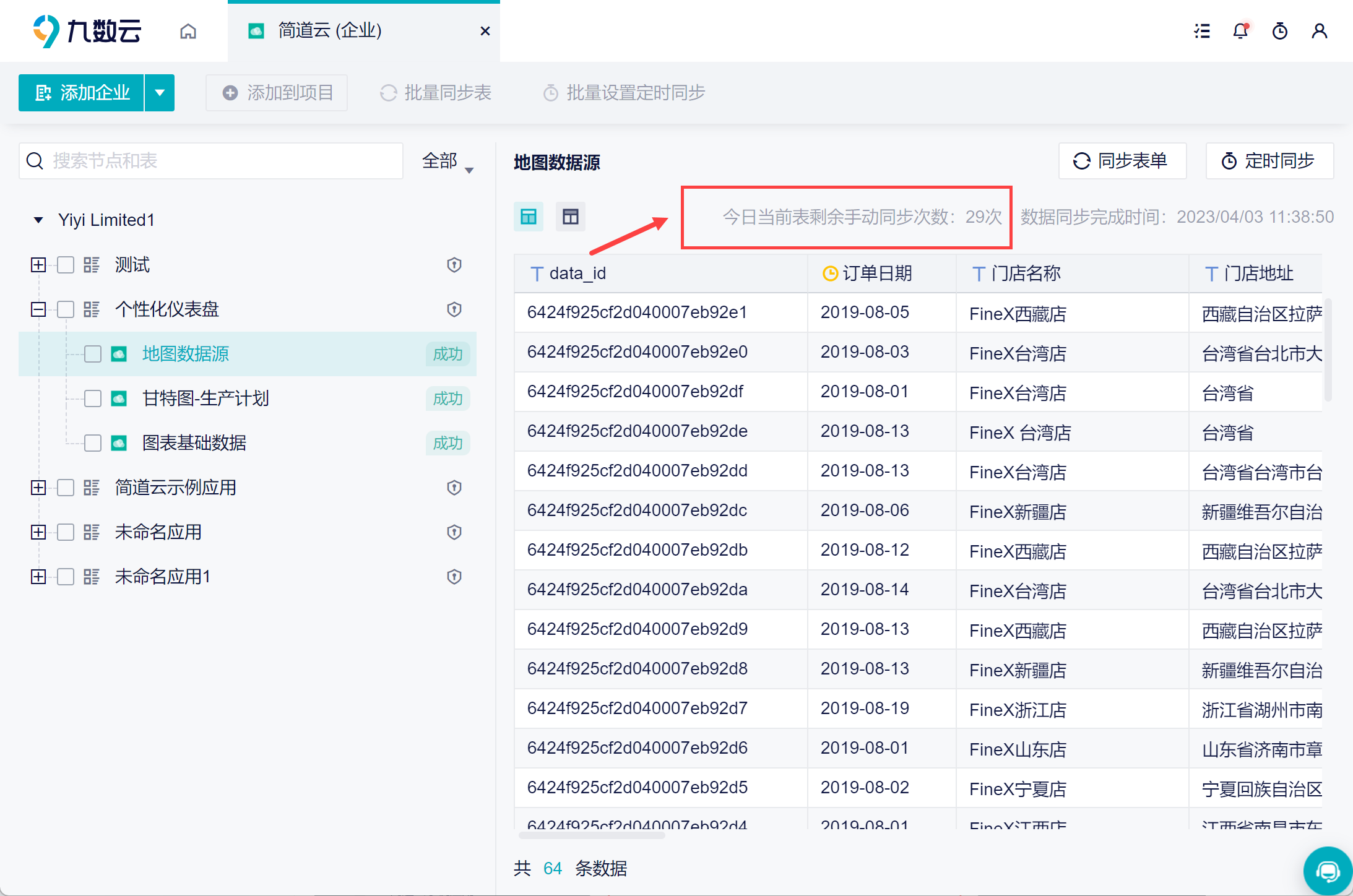This screenshot has width=1353, height=896.
Task: Click the timer icon in top bar
Action: [x=1279, y=31]
